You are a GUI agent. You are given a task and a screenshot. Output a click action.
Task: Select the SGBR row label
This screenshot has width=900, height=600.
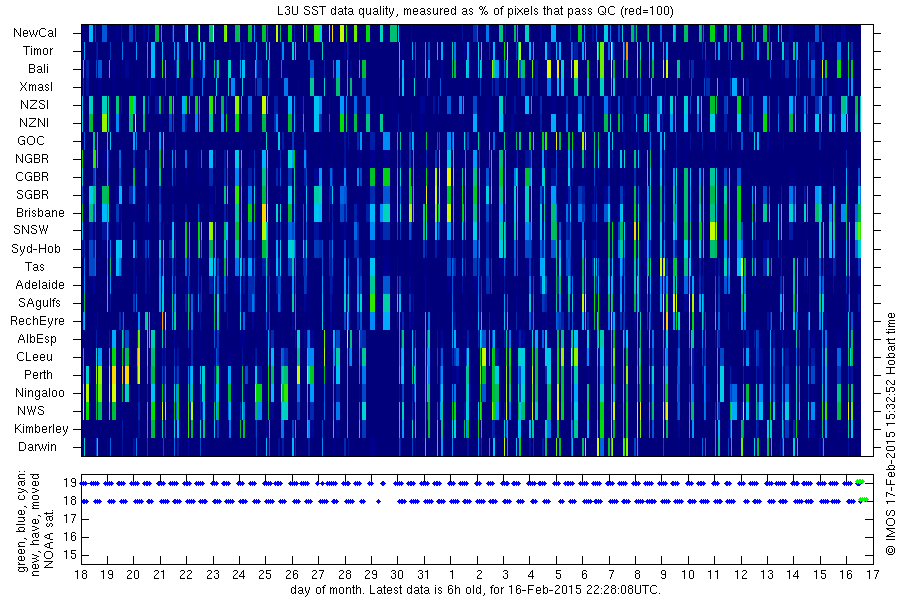coord(32,195)
